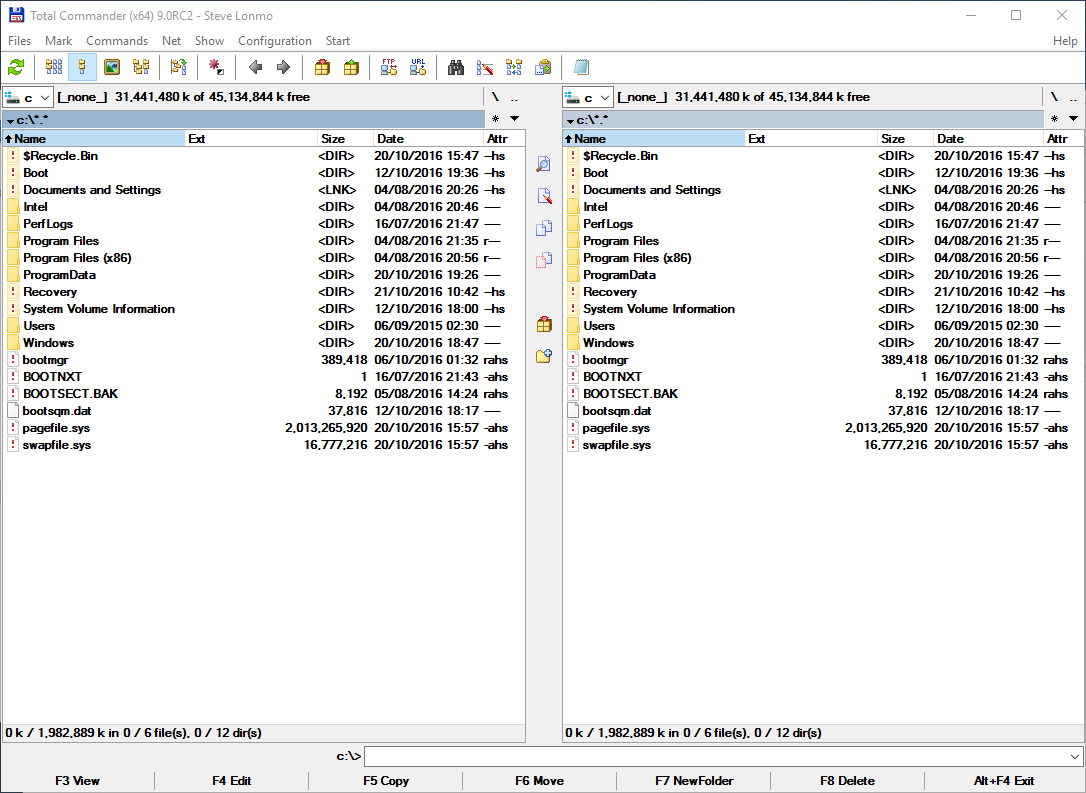The height and width of the screenshot is (793, 1086).
Task: Click the New Folder icon on center bar
Action: click(543, 355)
